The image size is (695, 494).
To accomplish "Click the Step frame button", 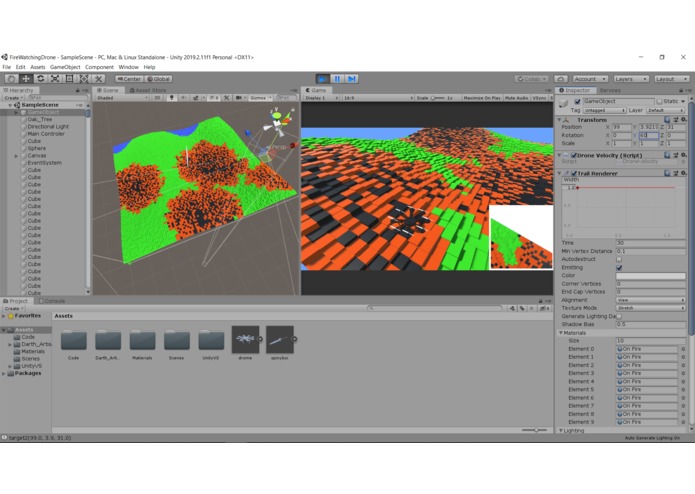I will (351, 79).
